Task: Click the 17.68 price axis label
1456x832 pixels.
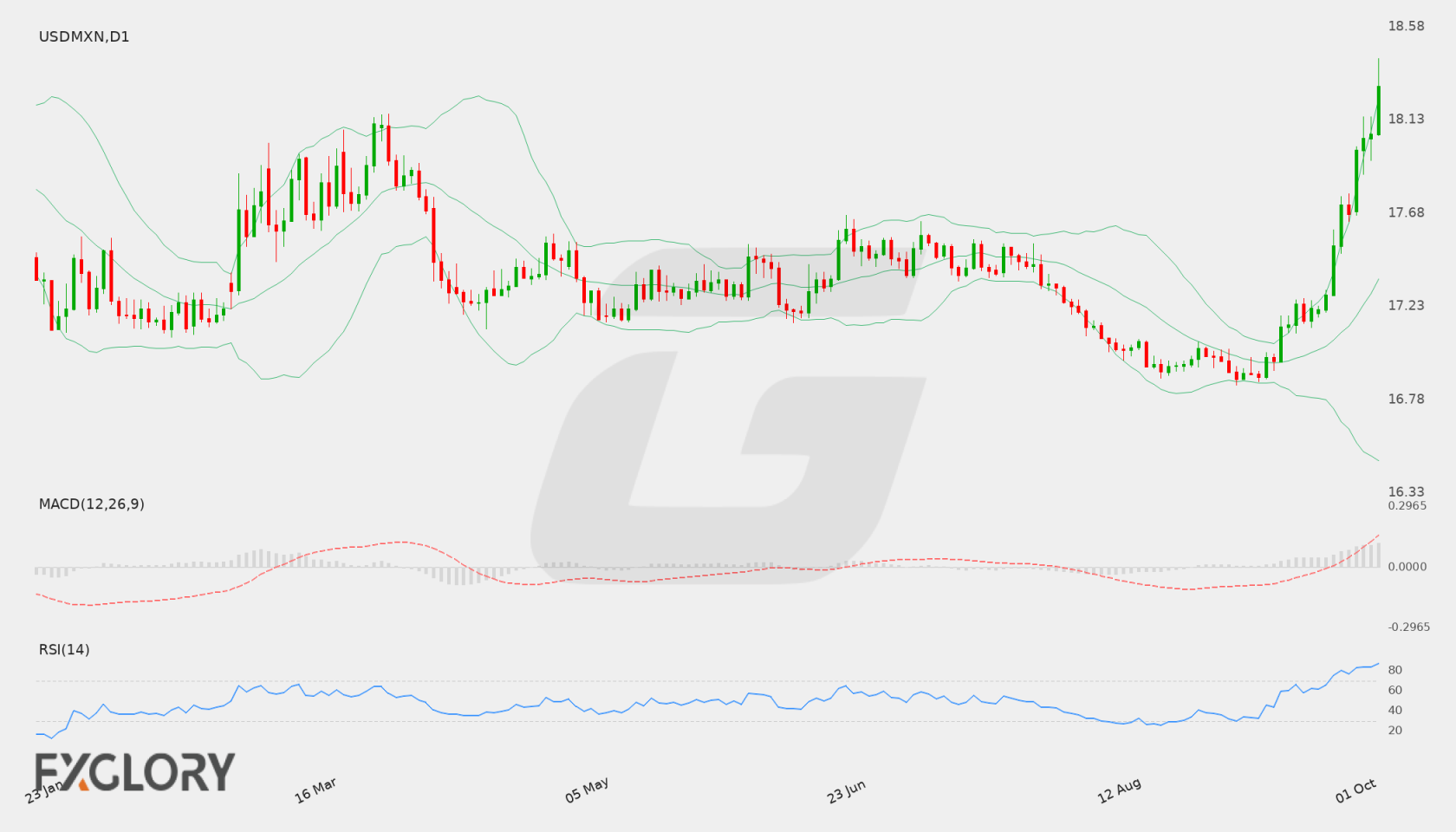Action: pyautogui.click(x=1406, y=212)
